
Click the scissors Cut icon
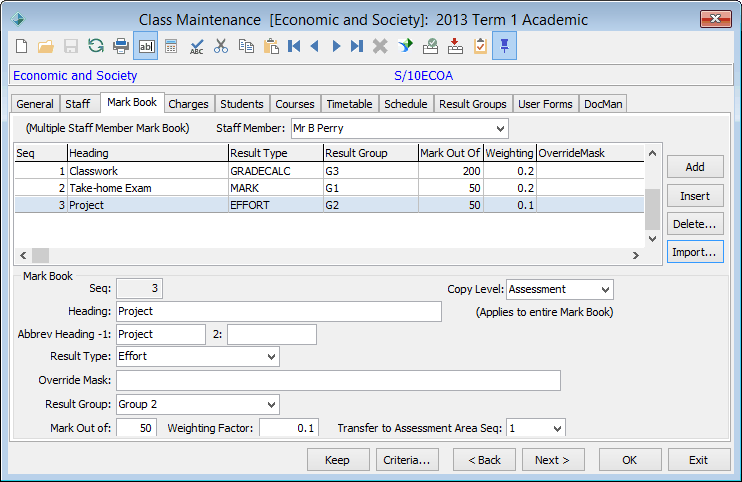click(221, 46)
